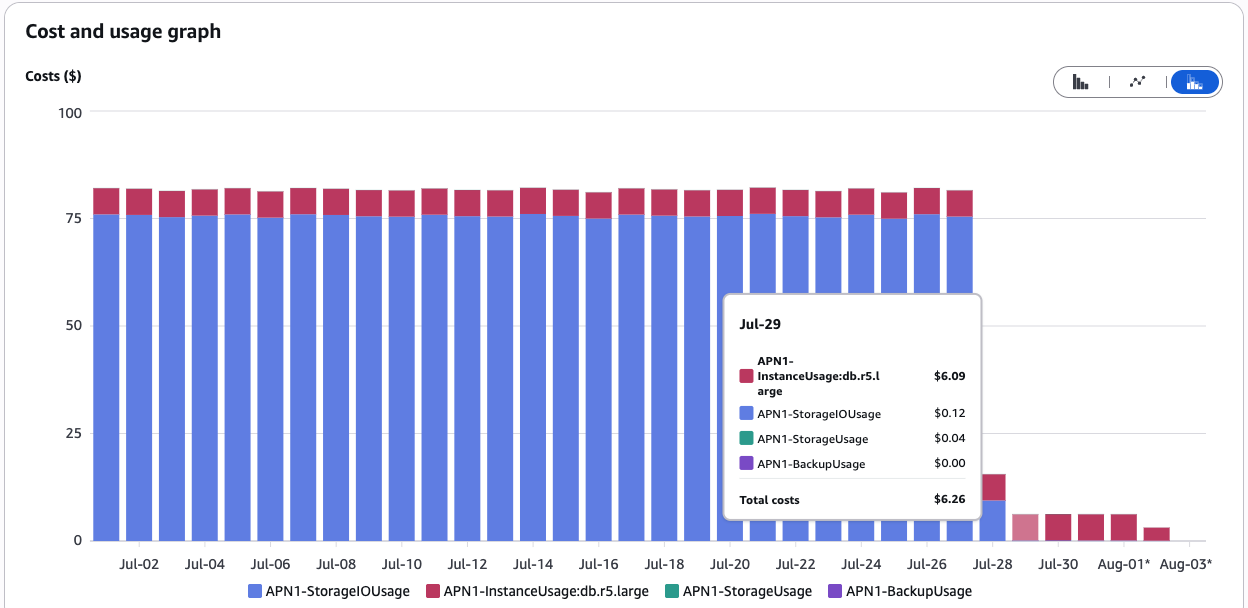The height and width of the screenshot is (608, 1248).
Task: Click the Jul-18 x-axis date label
Action: click(x=664, y=564)
